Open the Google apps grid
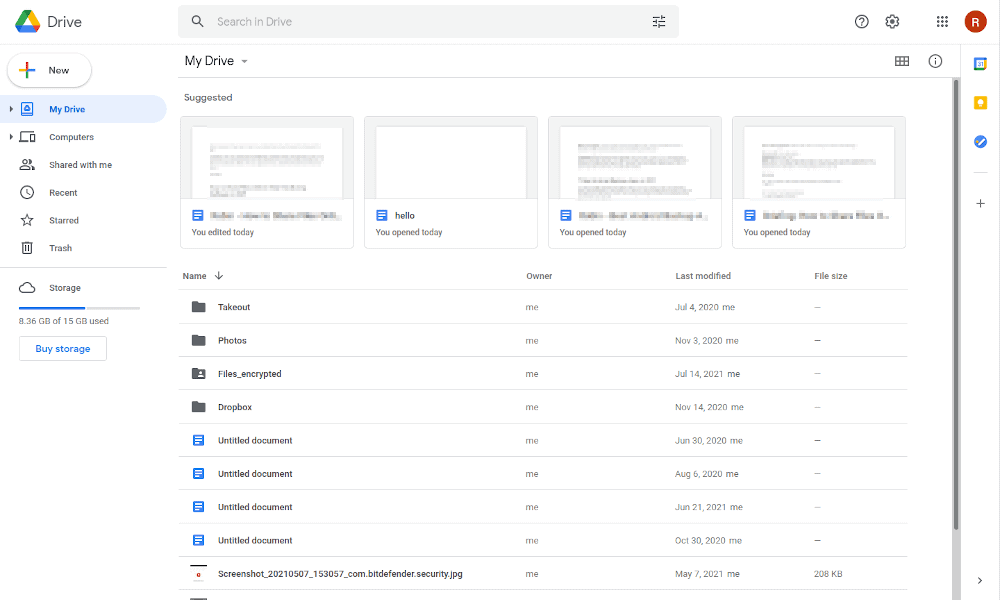Viewport: 1000px width, 600px height. [942, 22]
